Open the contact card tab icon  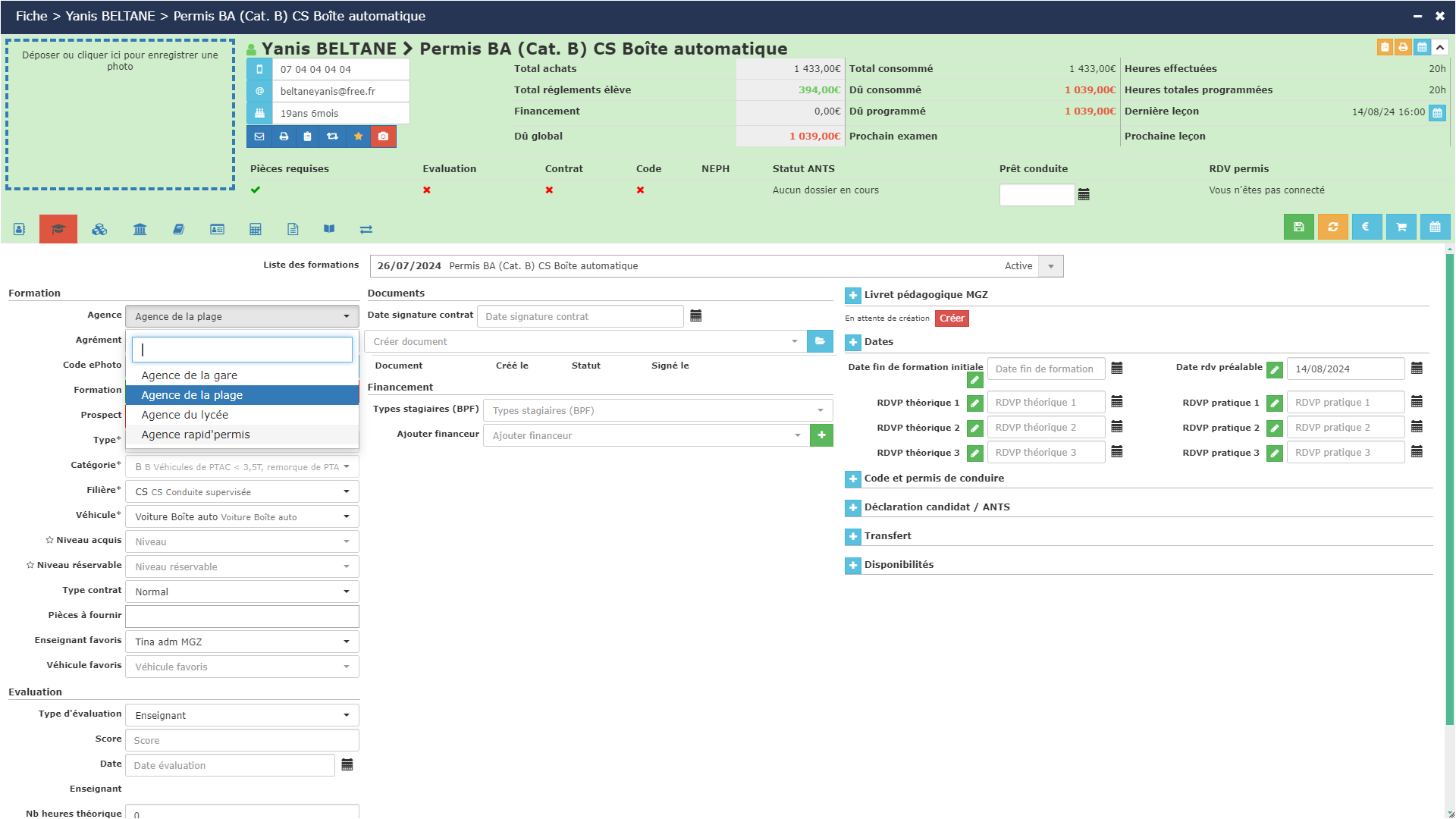pyautogui.click(x=20, y=229)
